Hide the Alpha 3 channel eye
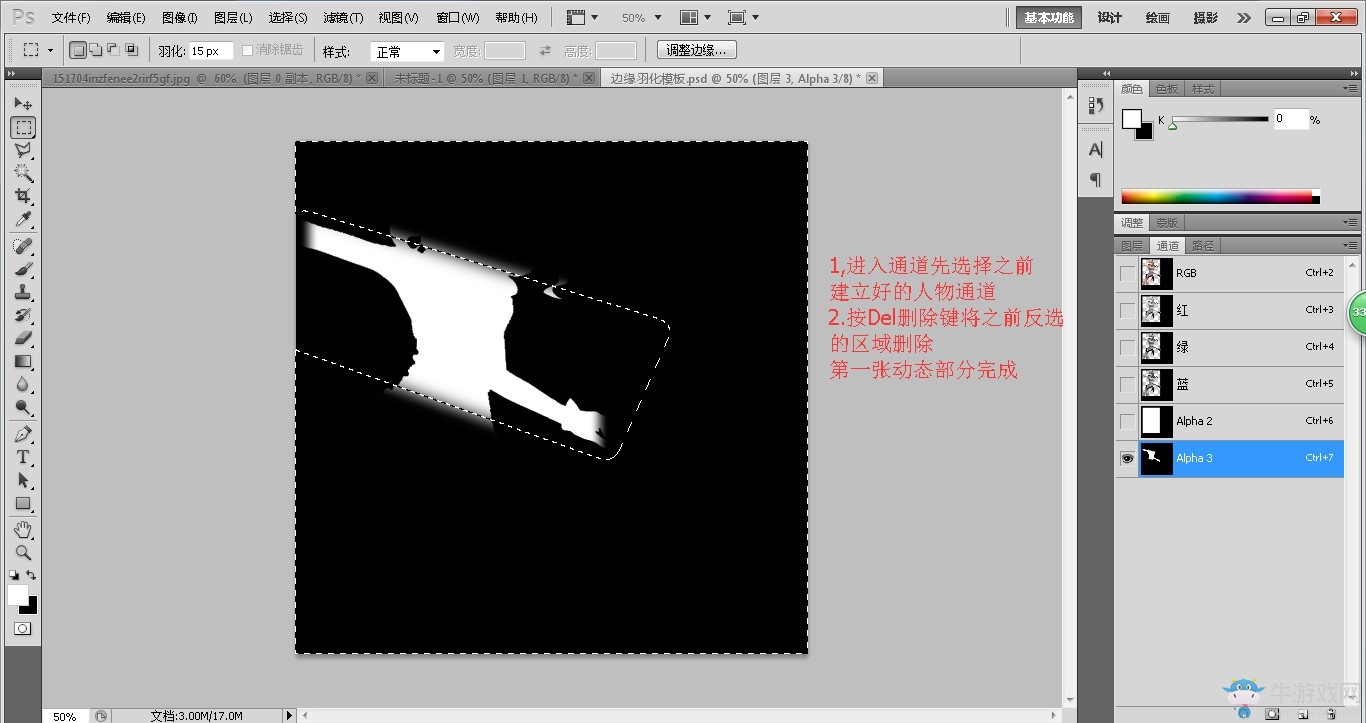The image size is (1366, 723). click(1128, 458)
